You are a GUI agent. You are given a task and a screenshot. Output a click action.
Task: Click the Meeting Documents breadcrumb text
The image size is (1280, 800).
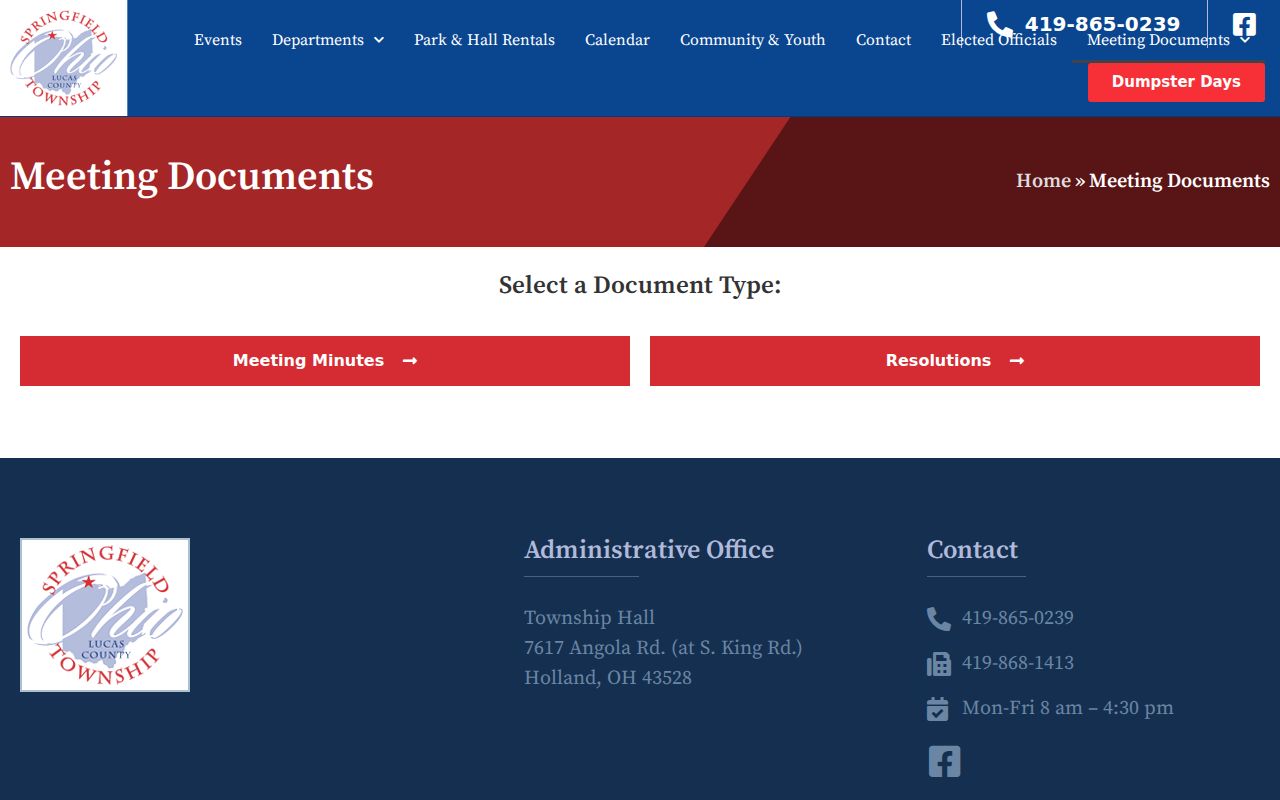point(1179,181)
